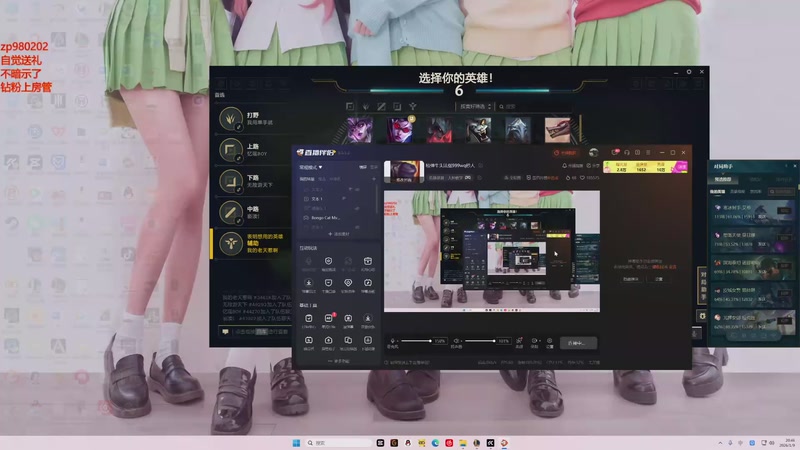Click search box in 对局助手 window
Screen dimensions: 800x450
click(x=781, y=192)
